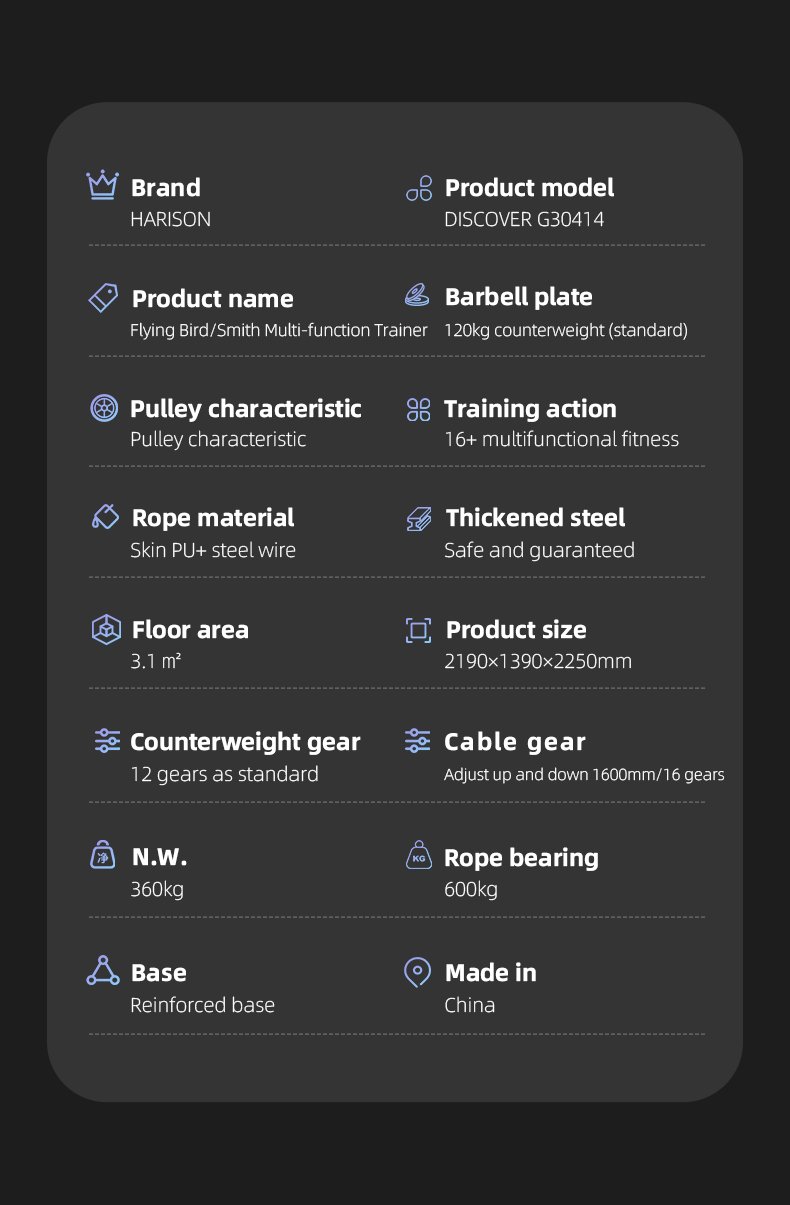The width and height of the screenshot is (790, 1205).
Task: Click the Rope material icon
Action: tap(105, 517)
